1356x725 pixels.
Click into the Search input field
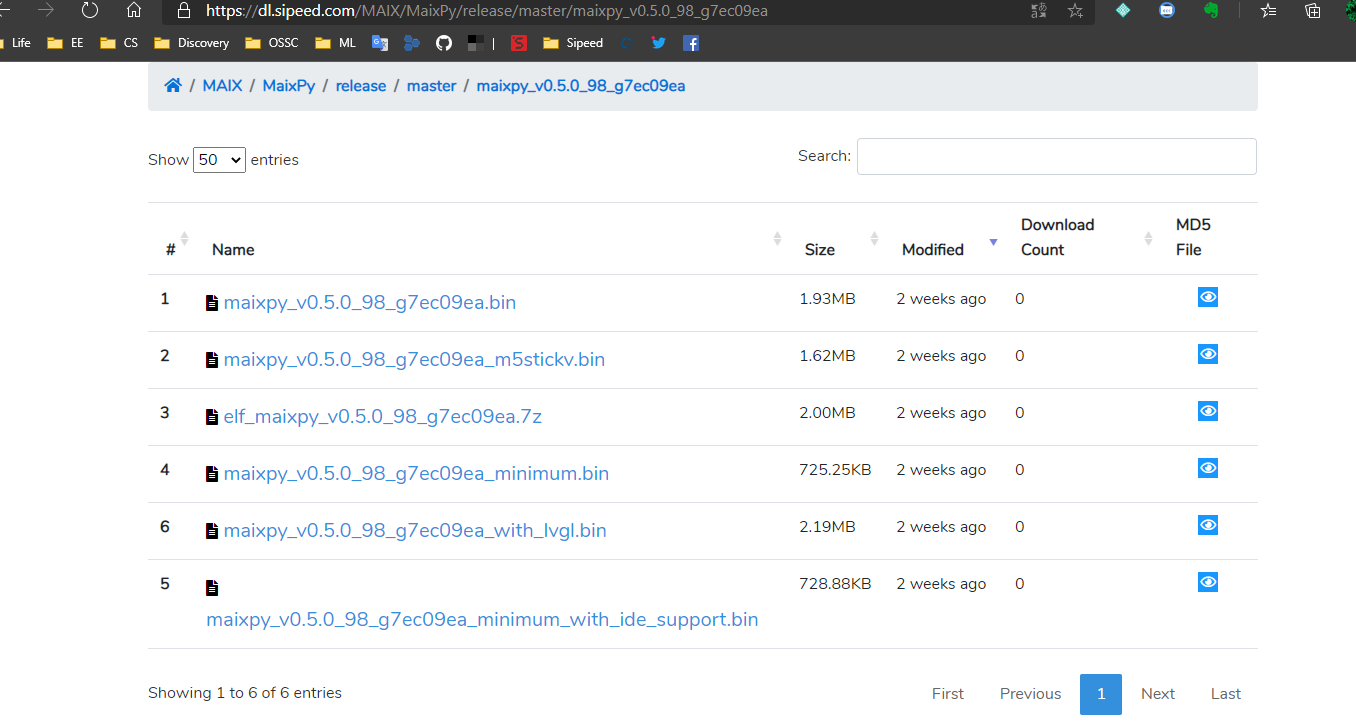[x=1056, y=156]
